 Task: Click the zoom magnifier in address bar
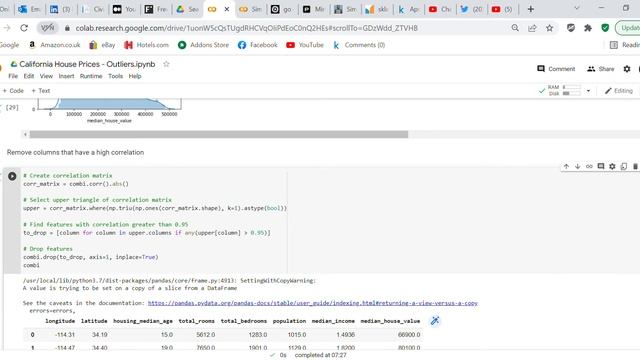click(515, 28)
